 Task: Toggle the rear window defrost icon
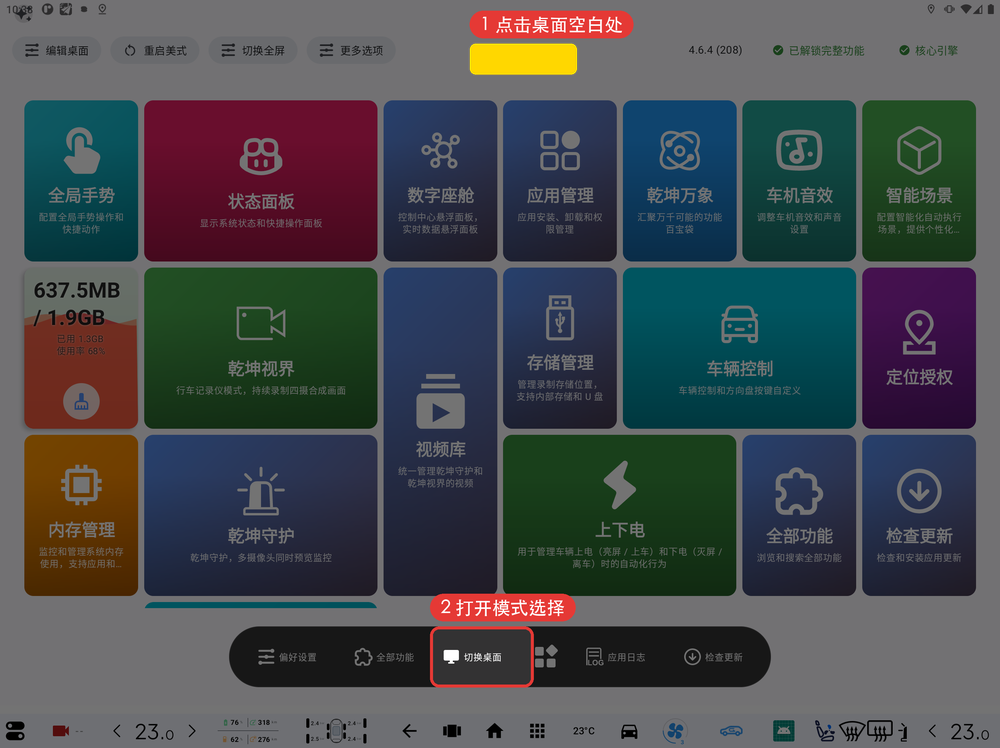pos(880,731)
